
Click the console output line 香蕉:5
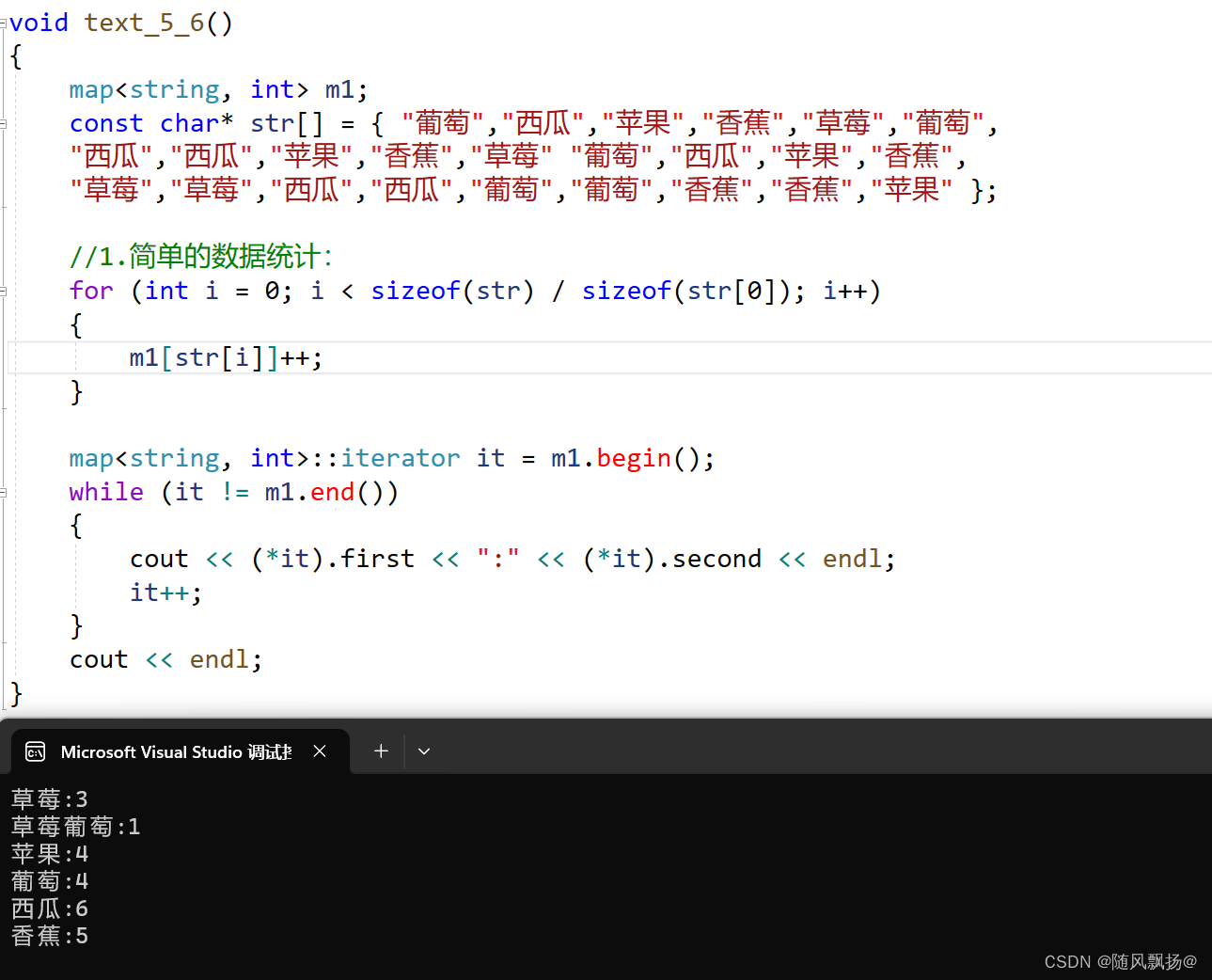50,936
